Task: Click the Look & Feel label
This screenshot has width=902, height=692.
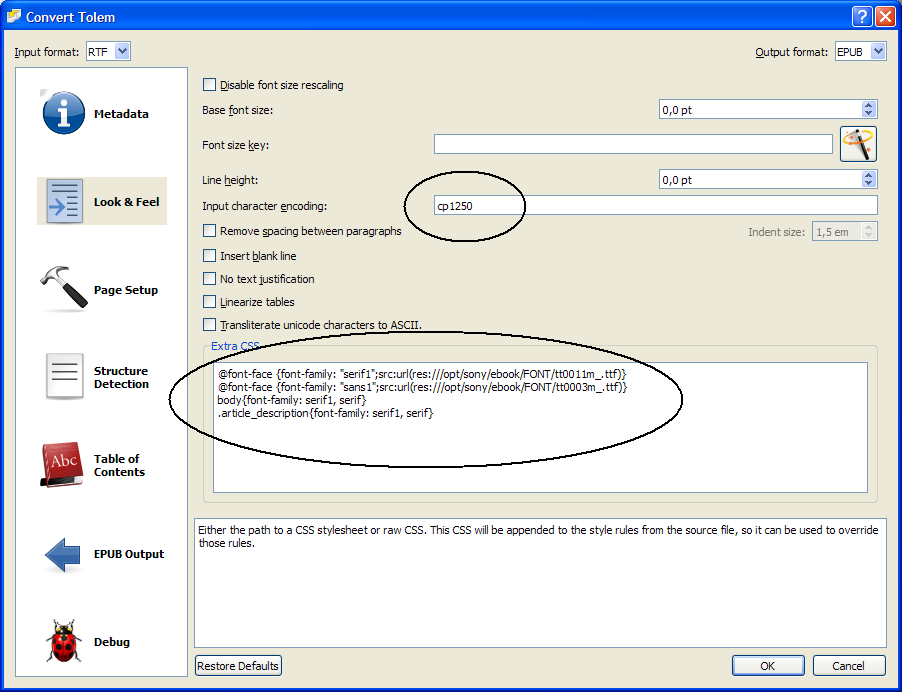Action: click(127, 202)
